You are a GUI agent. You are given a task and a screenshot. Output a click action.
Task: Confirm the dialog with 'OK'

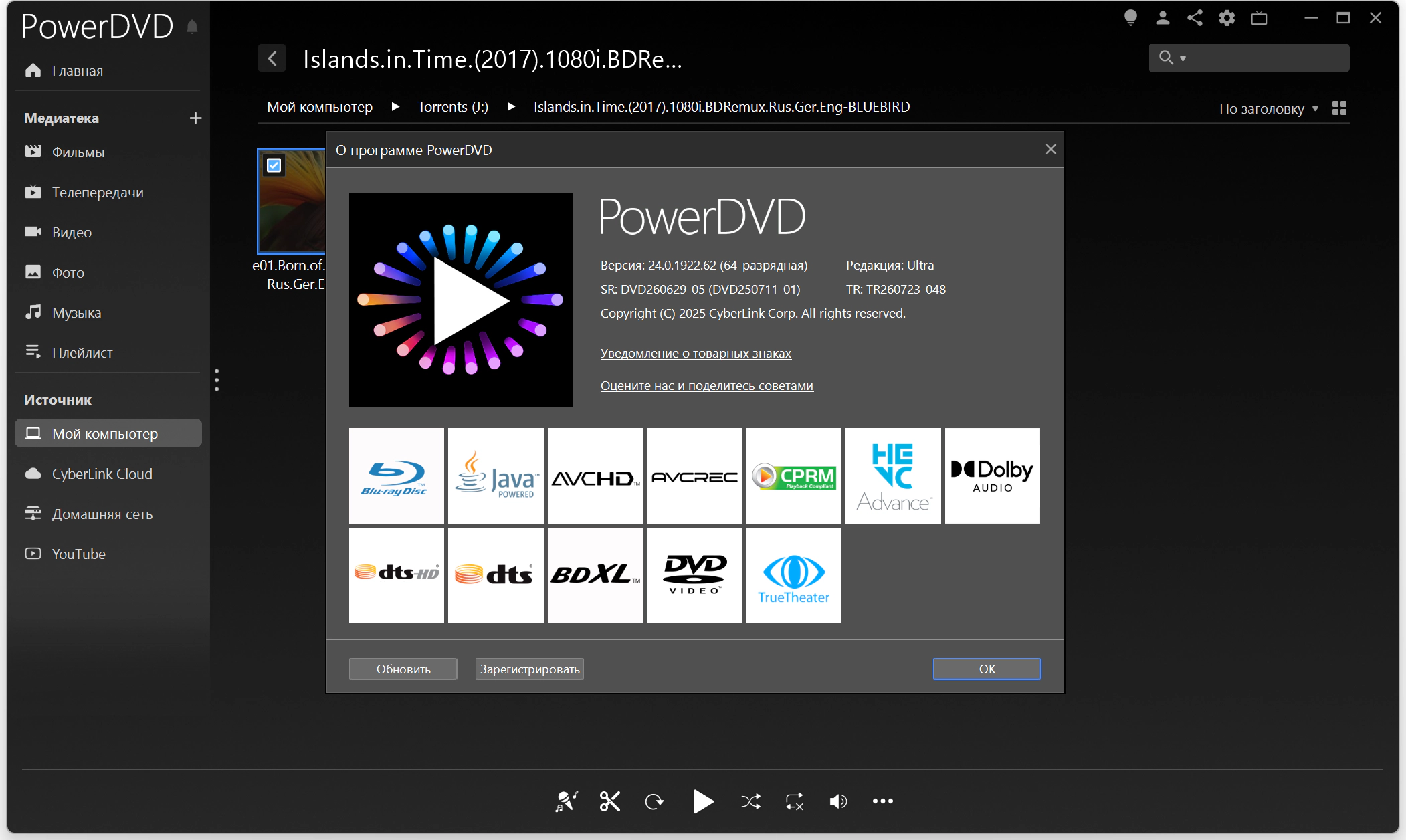click(x=987, y=669)
